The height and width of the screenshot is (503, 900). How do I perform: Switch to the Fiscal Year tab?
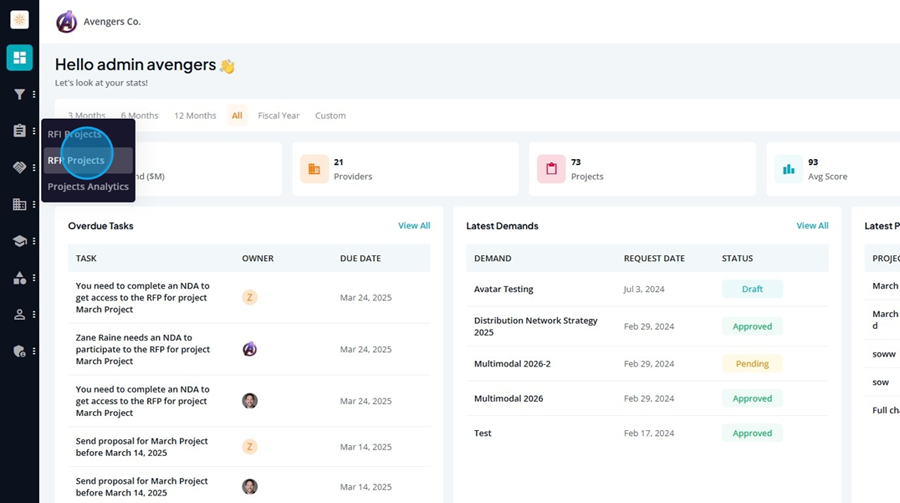point(278,115)
